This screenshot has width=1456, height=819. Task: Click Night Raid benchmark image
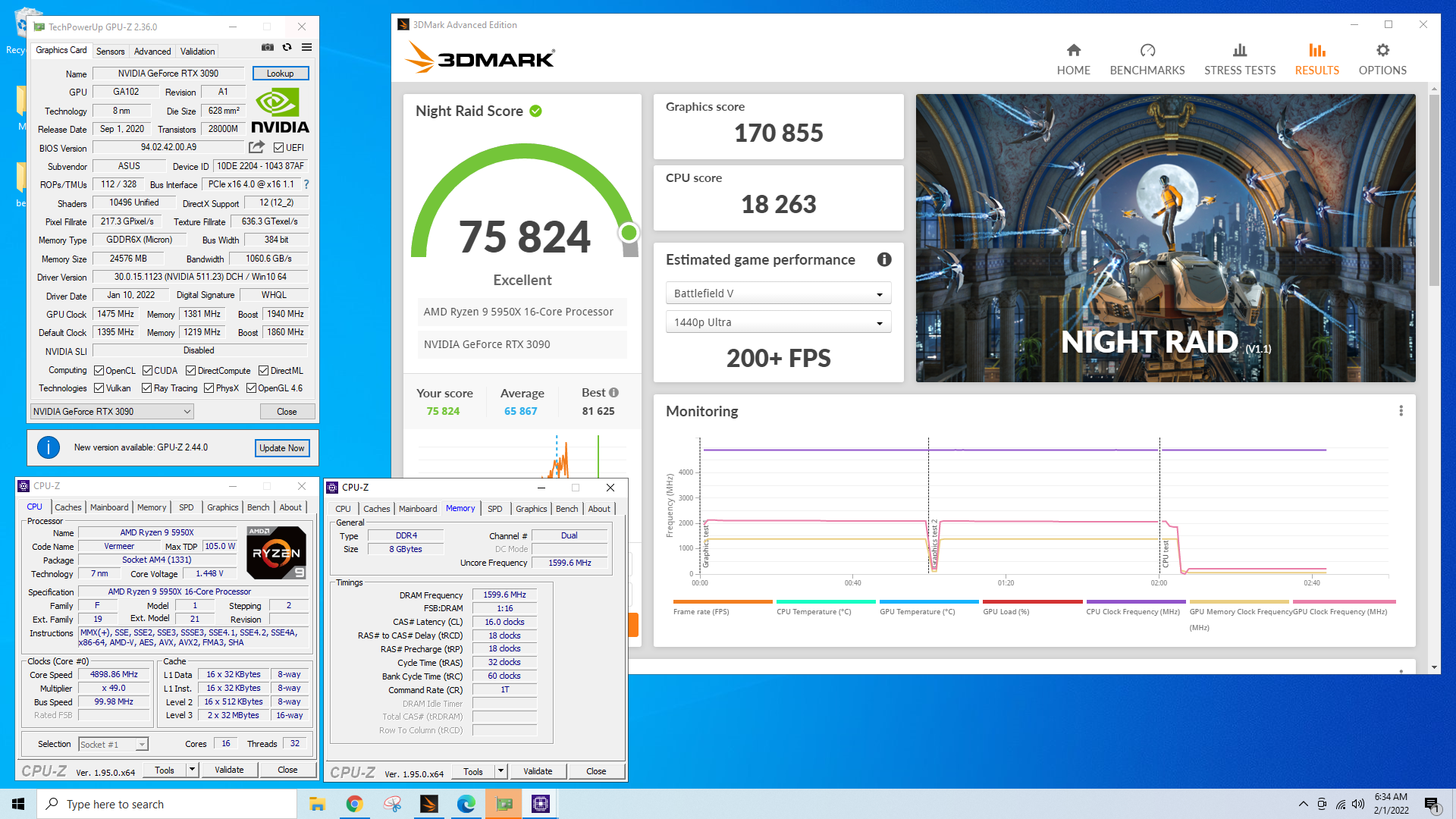coord(1165,238)
